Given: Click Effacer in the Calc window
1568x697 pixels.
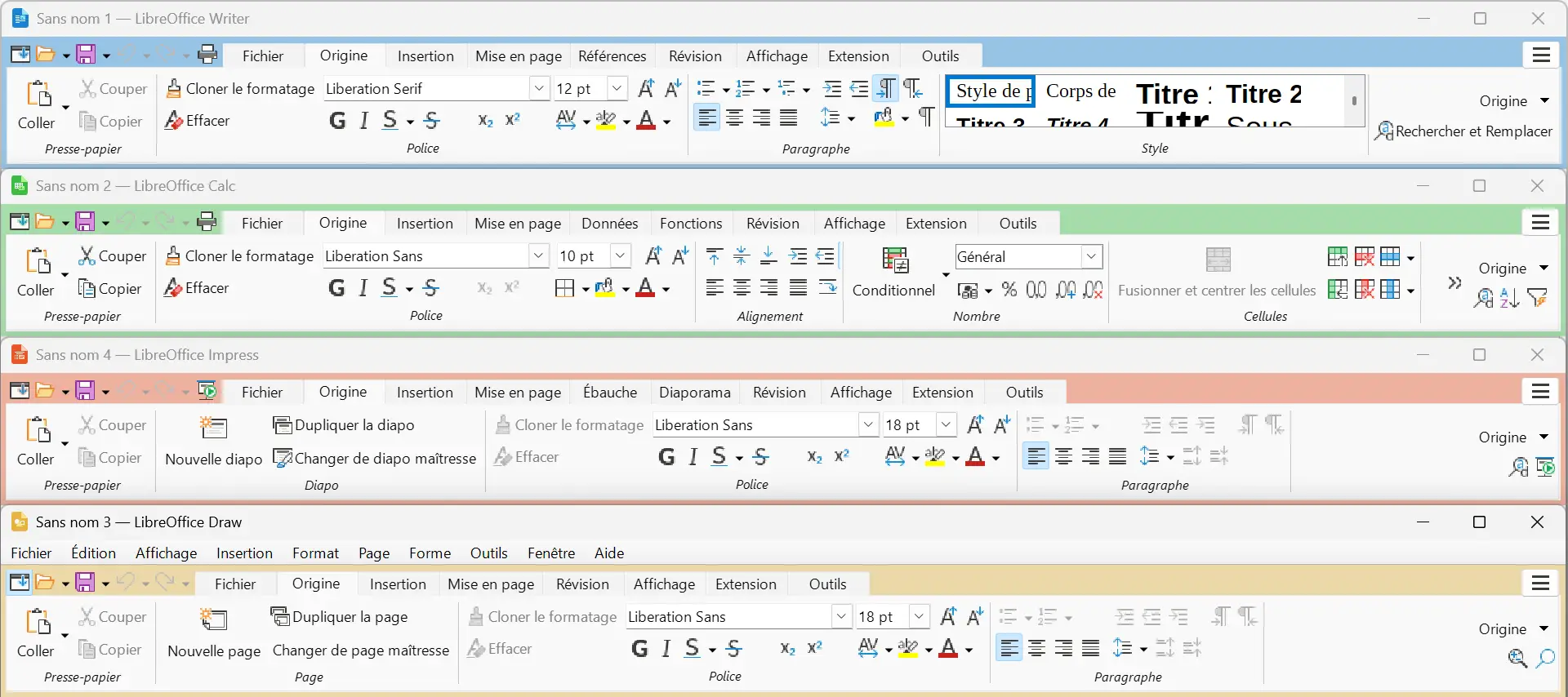Looking at the screenshot, I should [x=196, y=287].
